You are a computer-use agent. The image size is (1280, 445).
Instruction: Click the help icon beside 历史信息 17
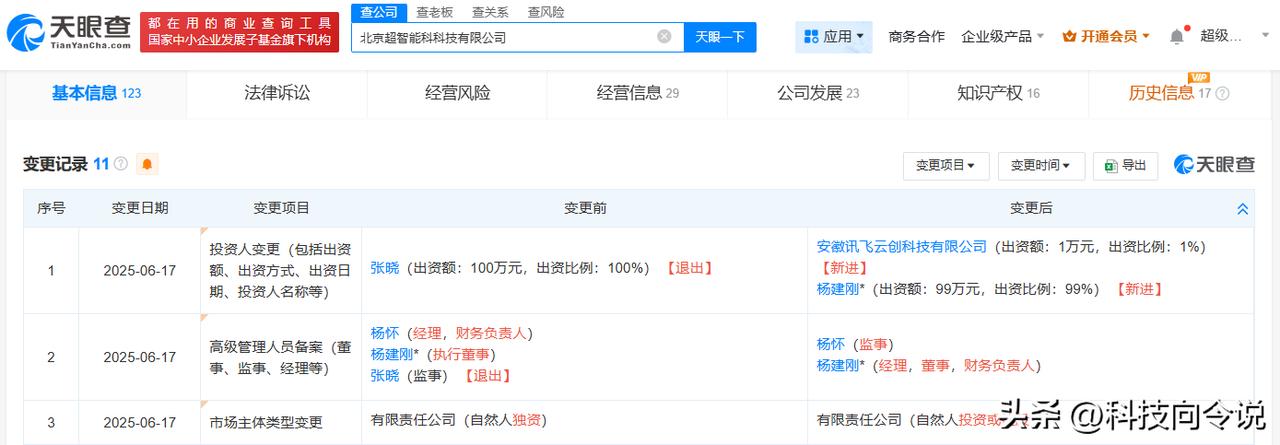(1222, 94)
